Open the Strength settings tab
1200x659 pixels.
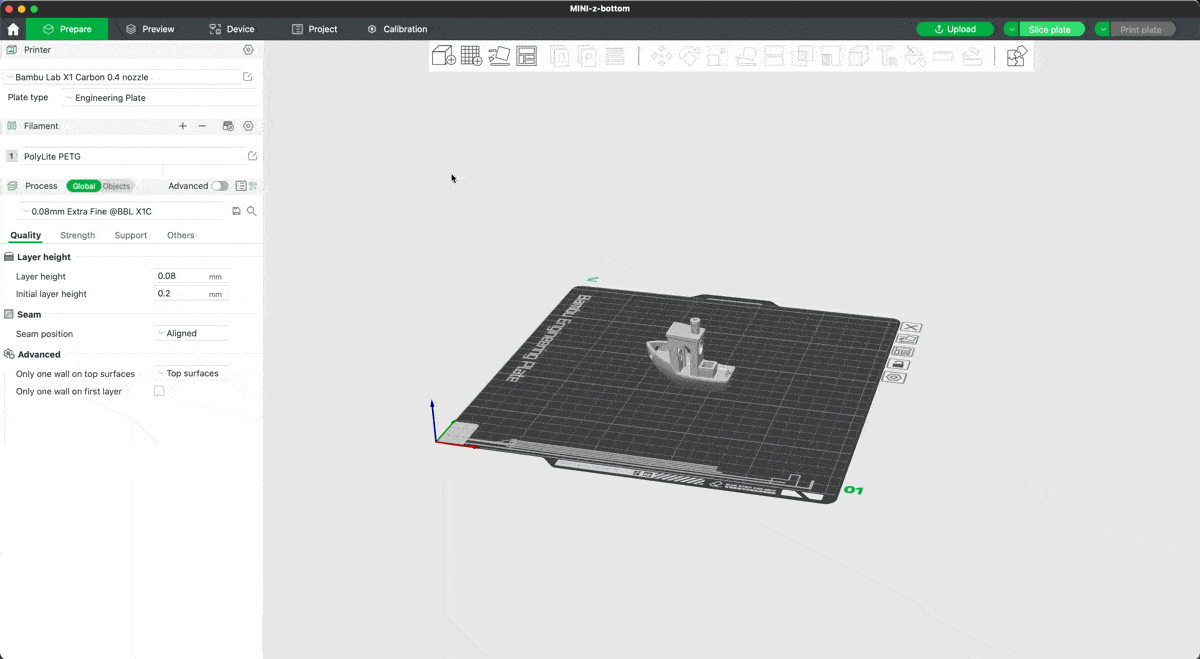pyautogui.click(x=78, y=236)
